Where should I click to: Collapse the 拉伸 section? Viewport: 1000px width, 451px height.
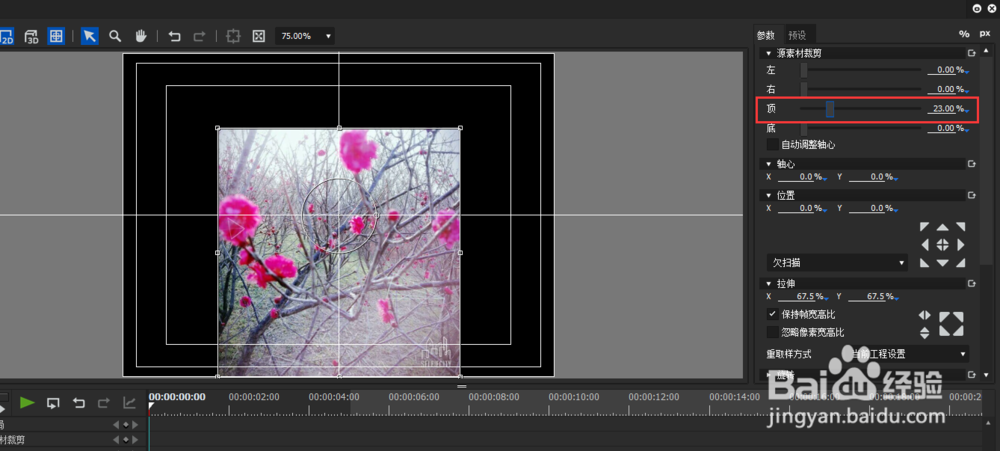pyautogui.click(x=768, y=283)
